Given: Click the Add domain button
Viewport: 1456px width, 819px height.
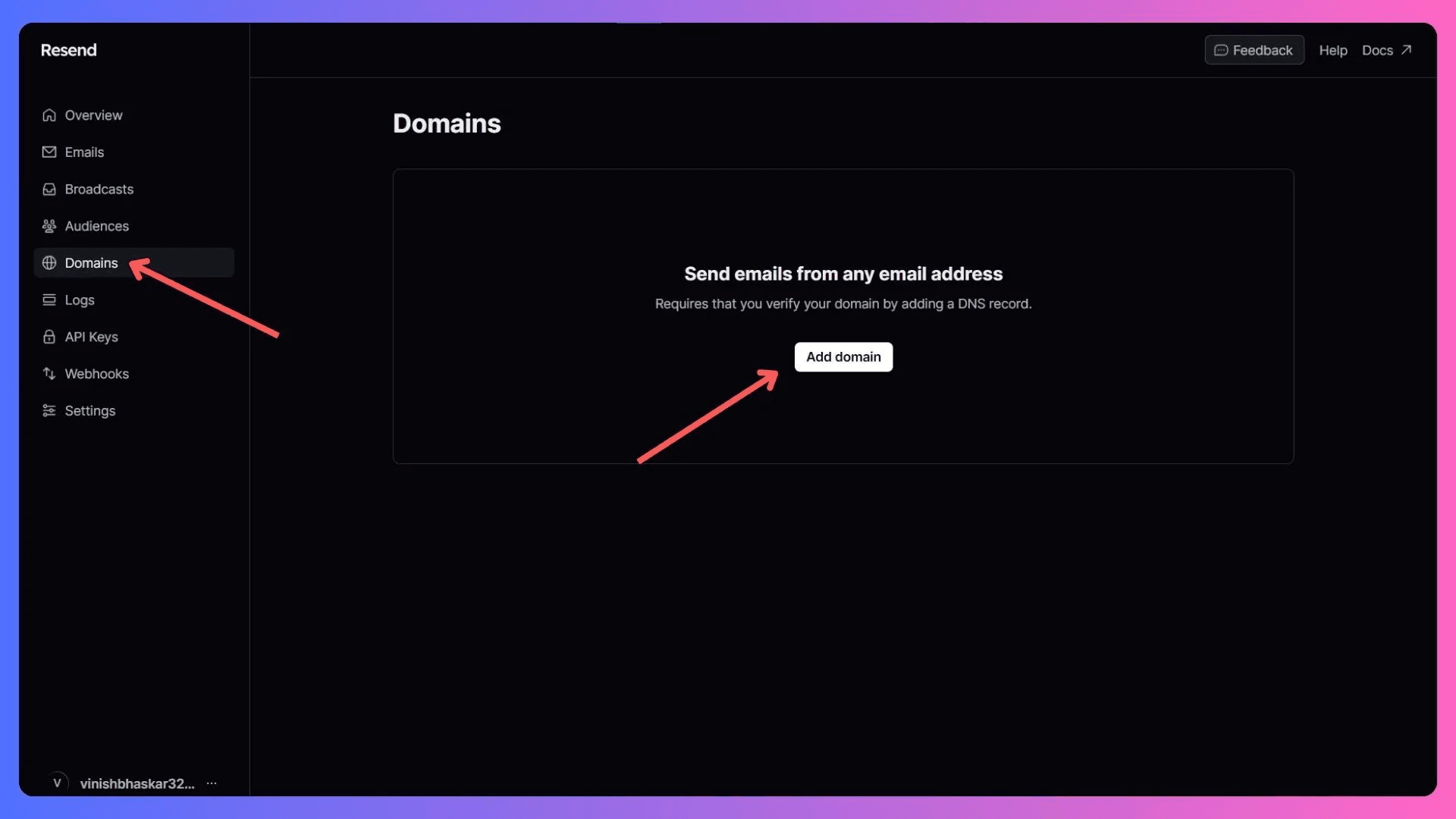Looking at the screenshot, I should click(x=843, y=356).
